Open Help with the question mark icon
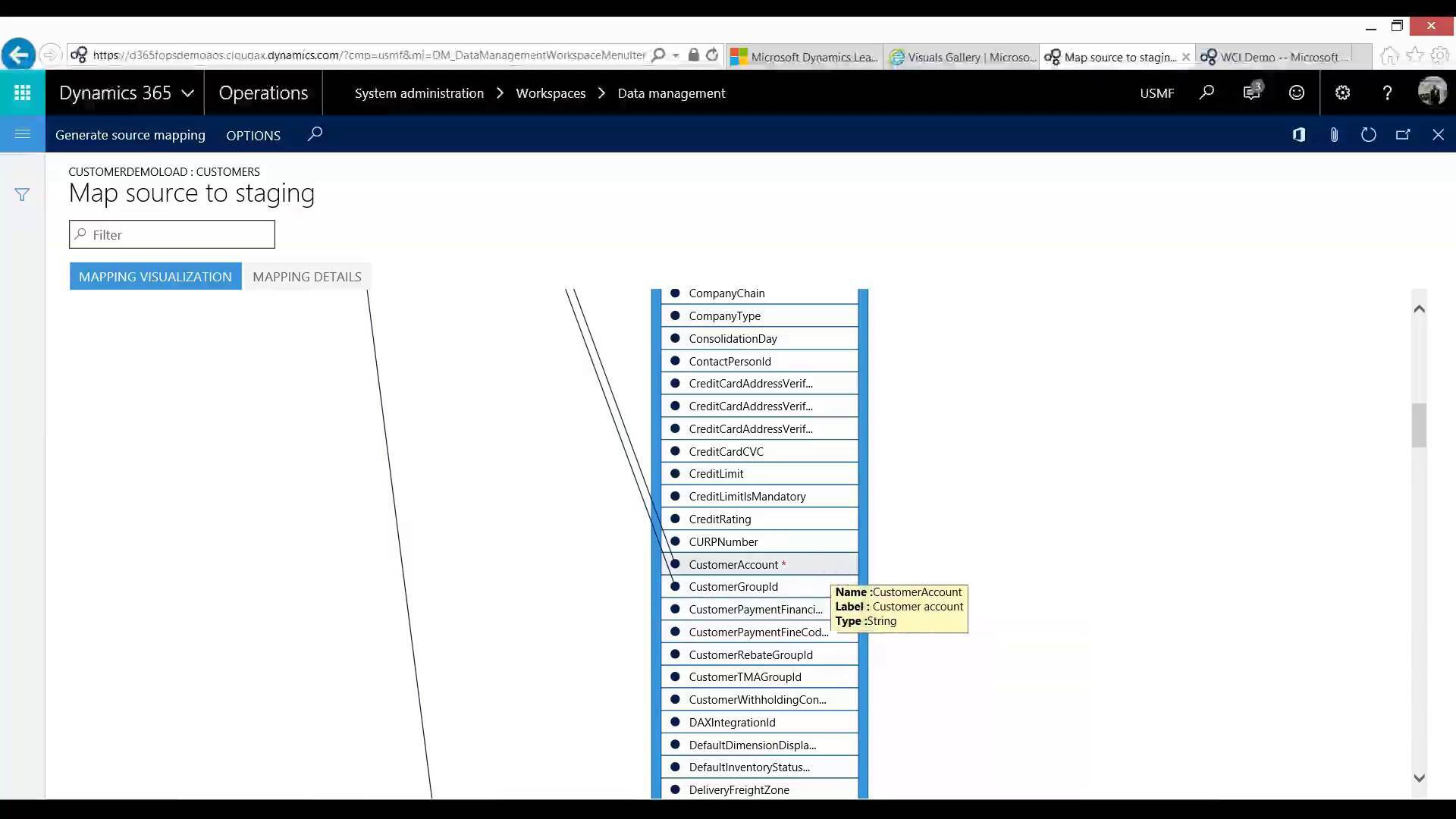Image resolution: width=1456 pixels, height=819 pixels. coord(1386,93)
